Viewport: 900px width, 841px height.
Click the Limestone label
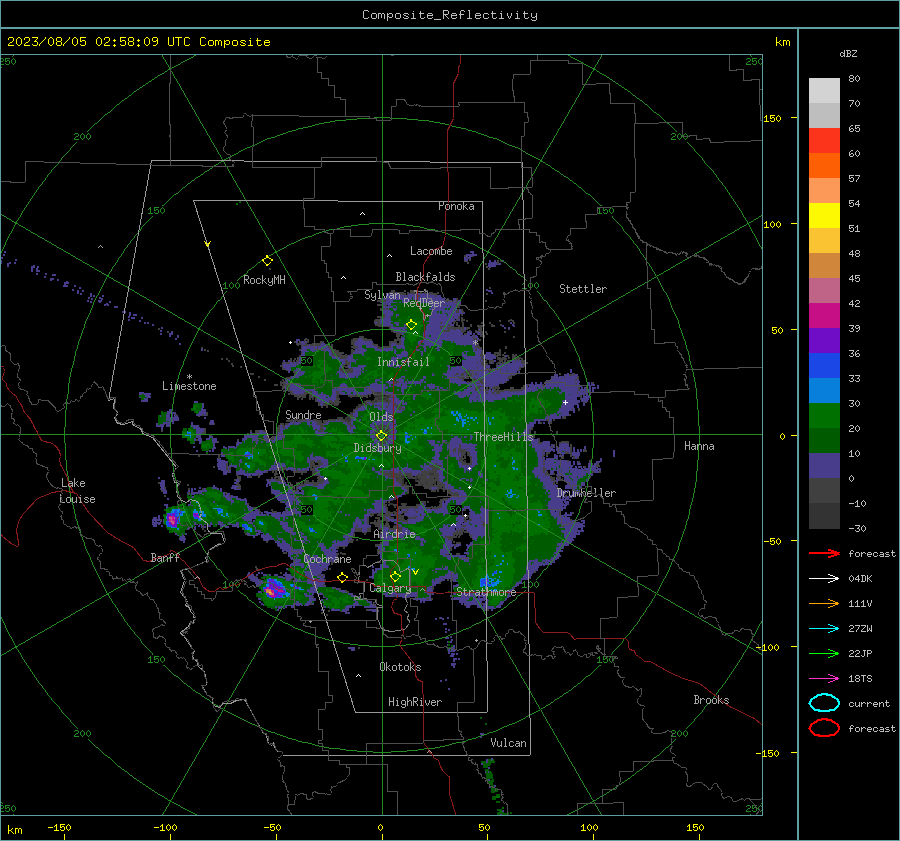(x=189, y=386)
